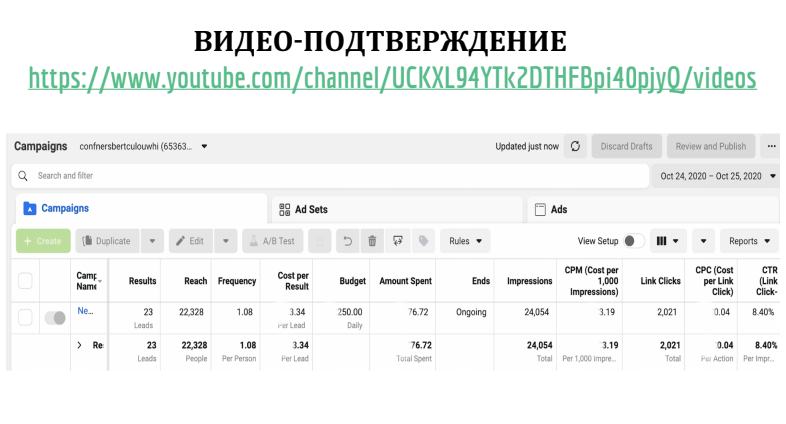786x424 pixels.
Task: Open the campaign name link 'Ne...'
Action: point(85,311)
